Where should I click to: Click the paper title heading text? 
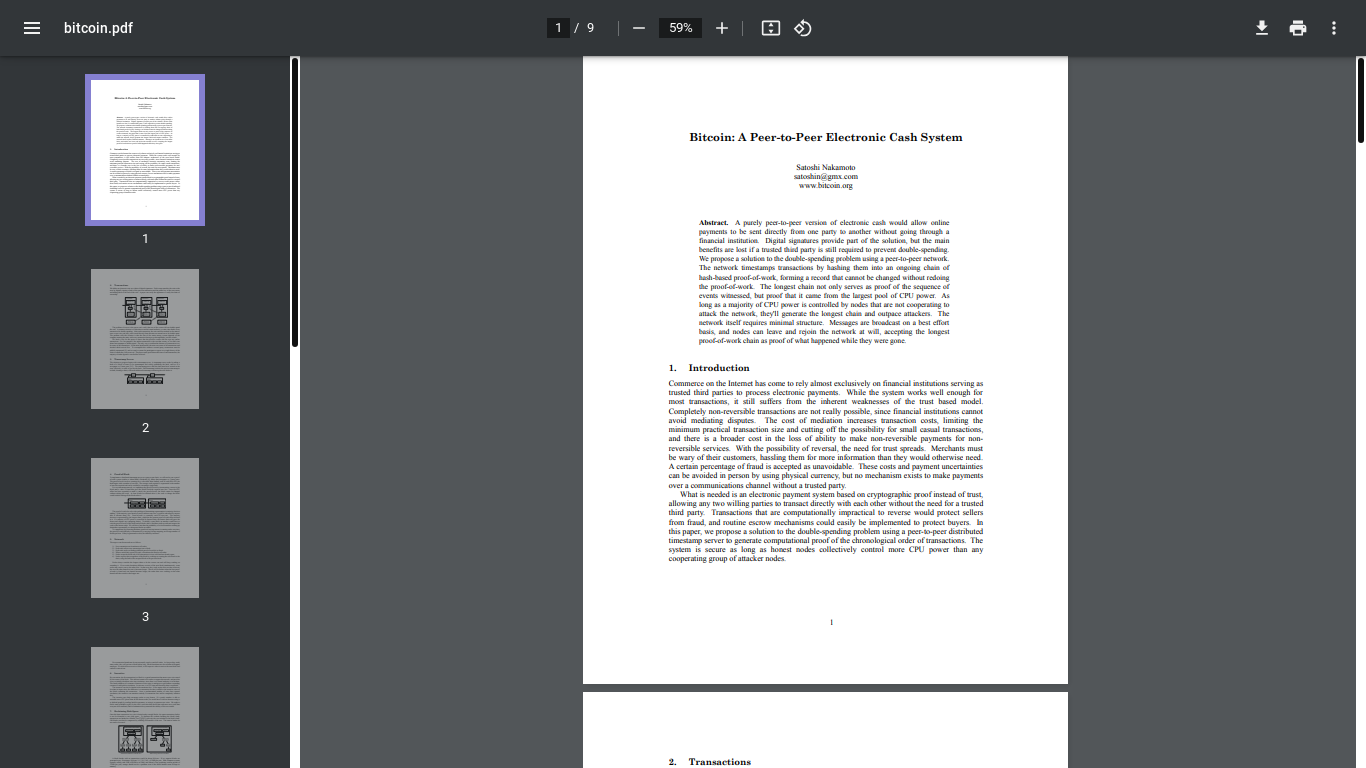click(x=825, y=138)
